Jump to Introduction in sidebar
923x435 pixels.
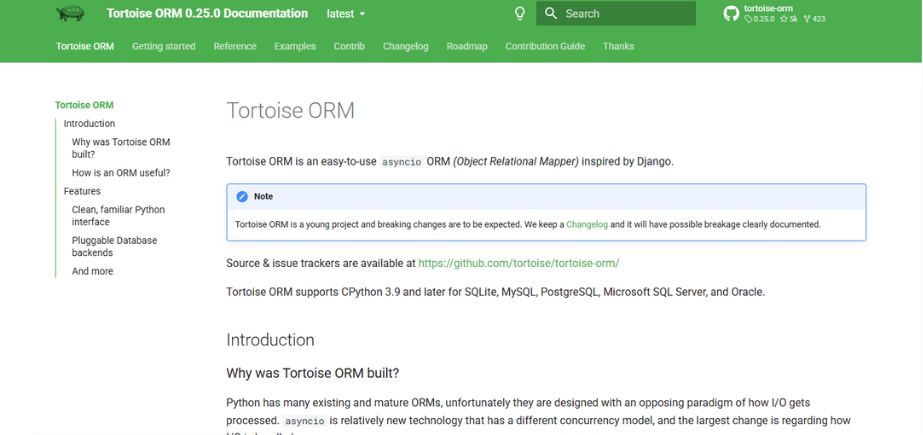(x=89, y=124)
